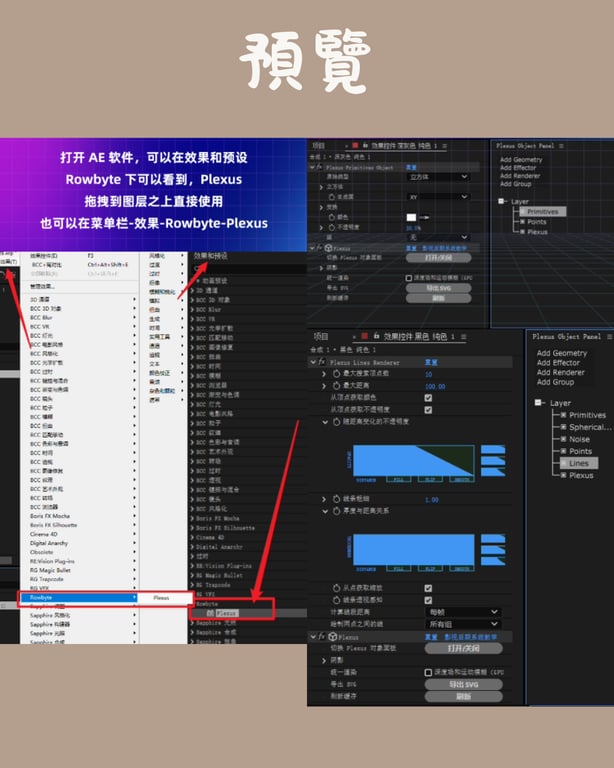Uncheck the first checkbox below the thickness graph
The image size is (614, 768).
(428, 588)
